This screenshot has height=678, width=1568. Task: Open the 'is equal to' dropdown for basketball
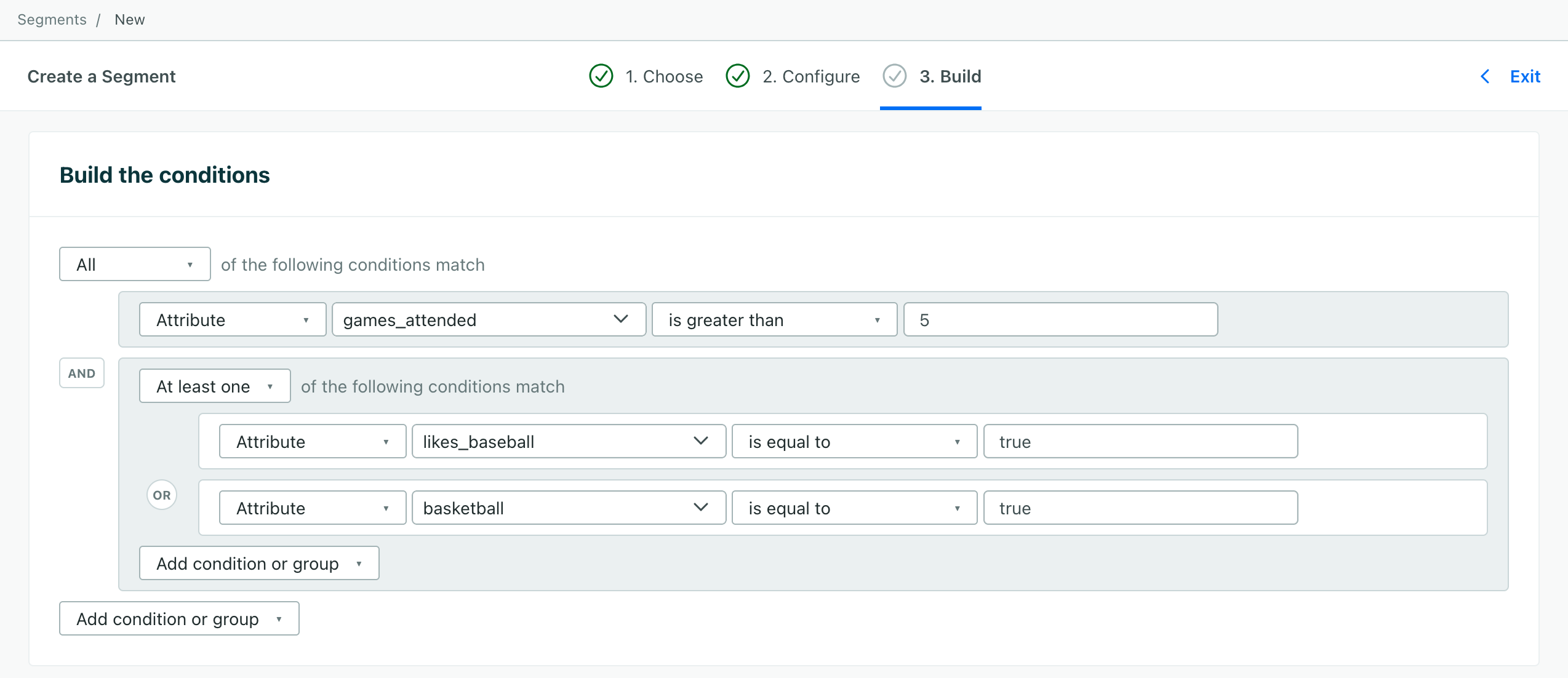(854, 508)
